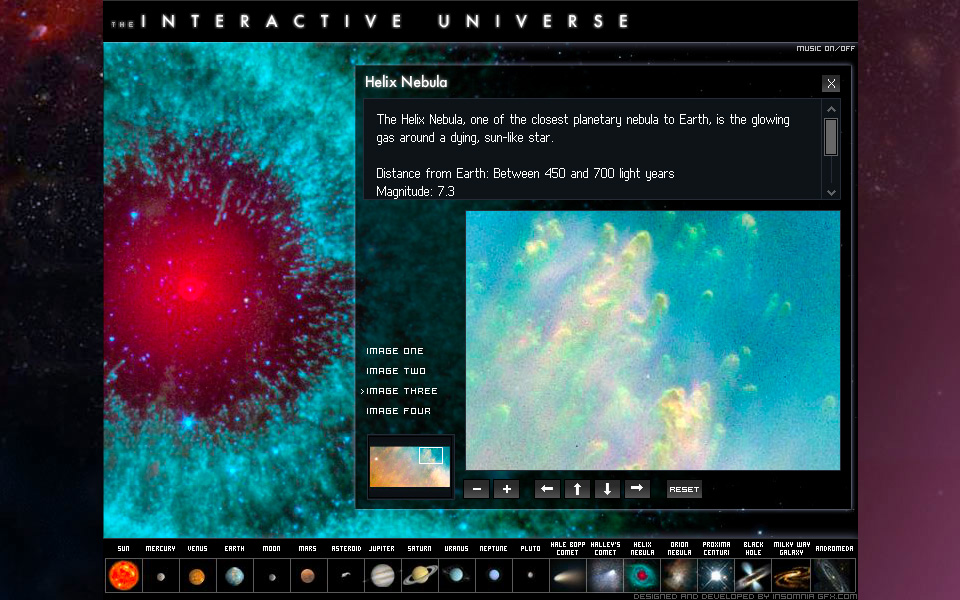Switch to the Hale Bopp Comet entry
This screenshot has height=600, width=960.
tap(567, 575)
